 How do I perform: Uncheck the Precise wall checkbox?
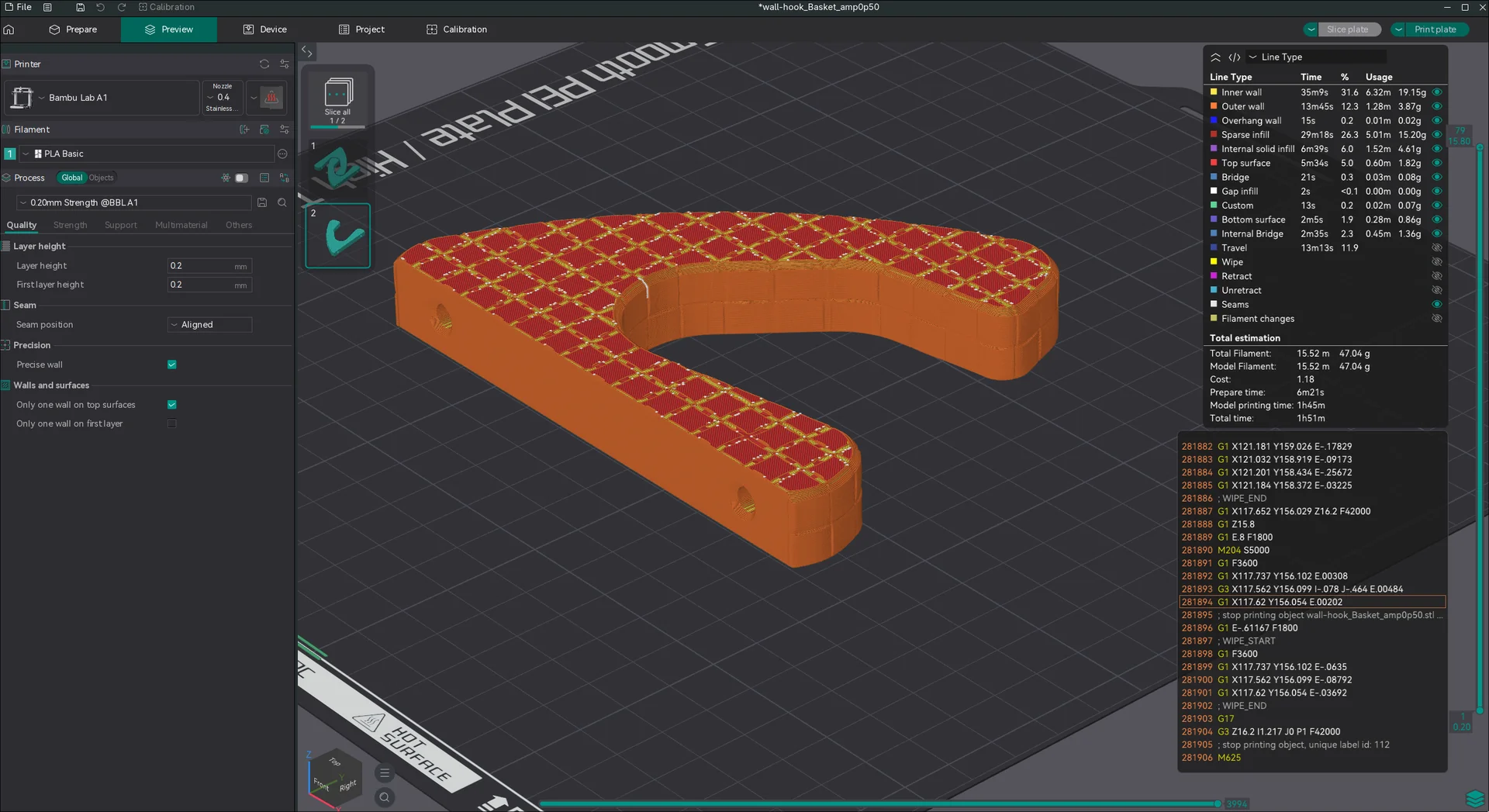point(172,365)
